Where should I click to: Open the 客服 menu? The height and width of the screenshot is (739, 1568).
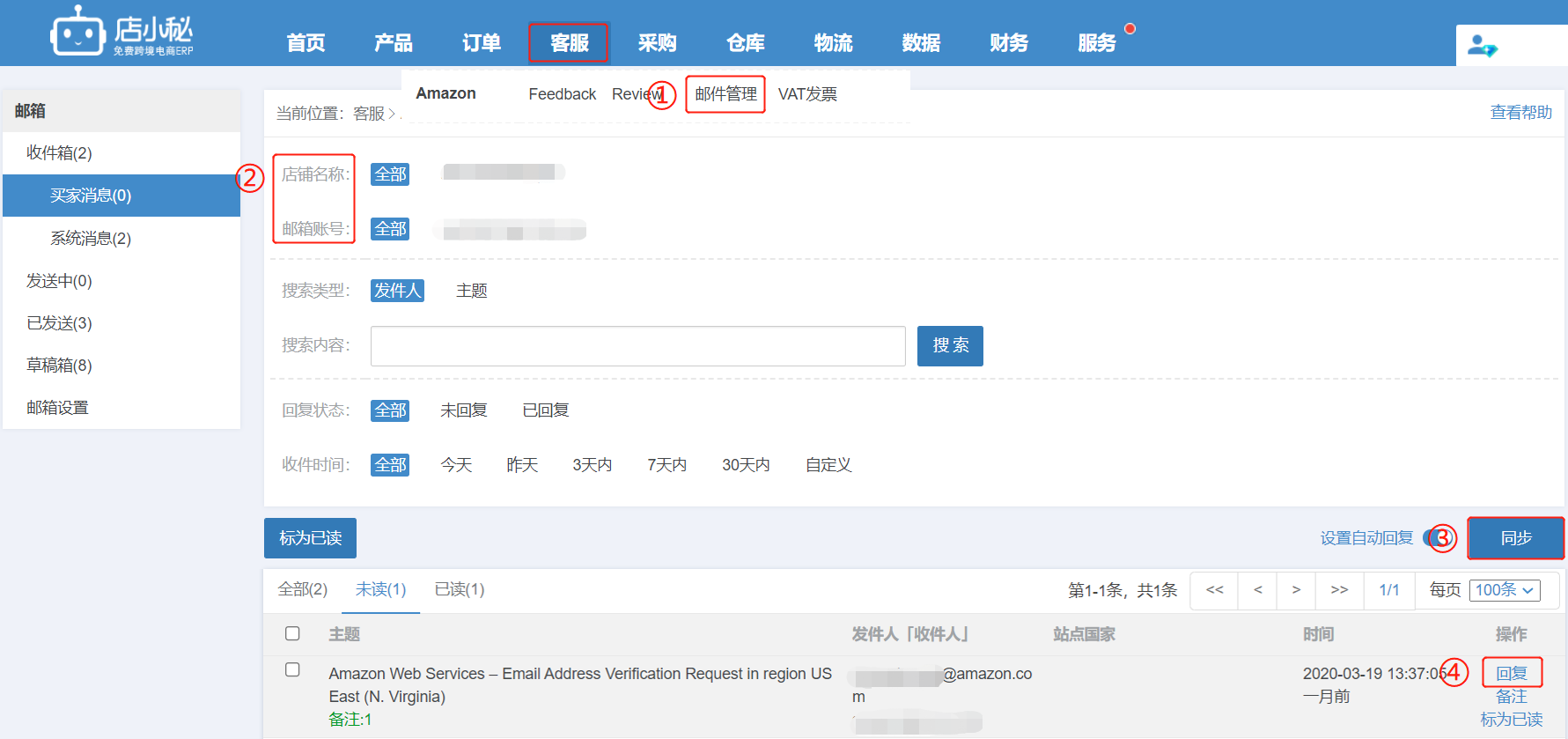tap(569, 42)
